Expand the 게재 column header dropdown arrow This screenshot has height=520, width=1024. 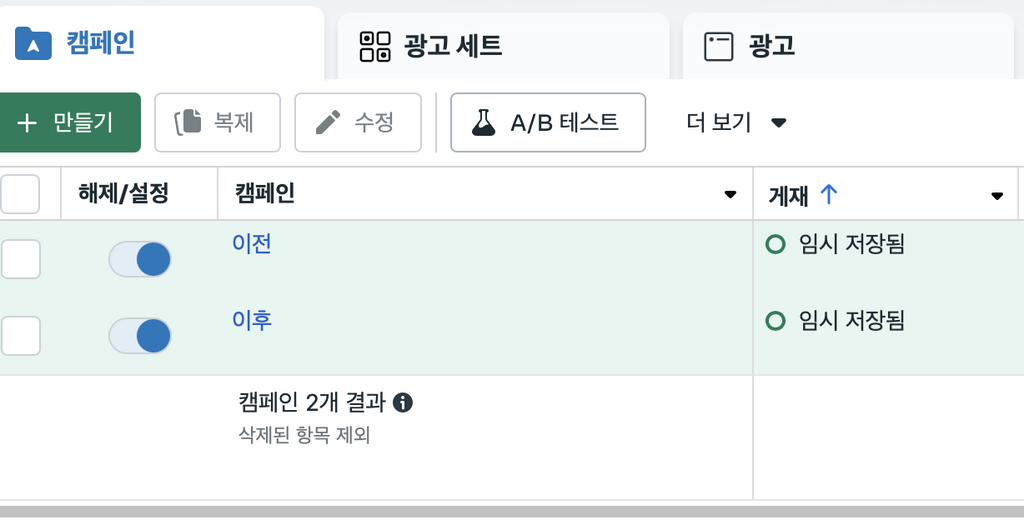997,195
